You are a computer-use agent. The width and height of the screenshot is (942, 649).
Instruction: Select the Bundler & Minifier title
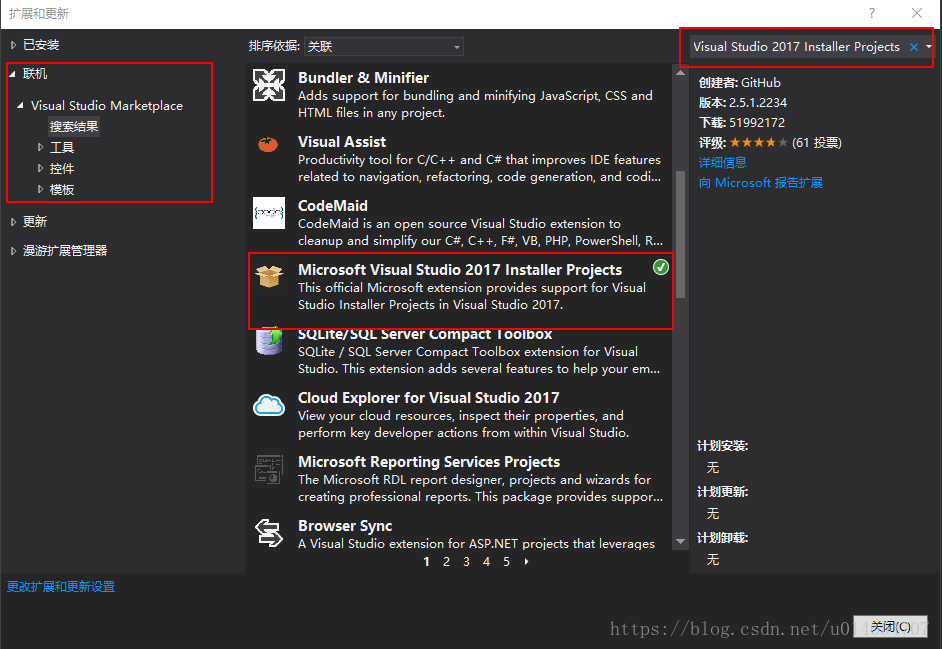pyautogui.click(x=363, y=78)
